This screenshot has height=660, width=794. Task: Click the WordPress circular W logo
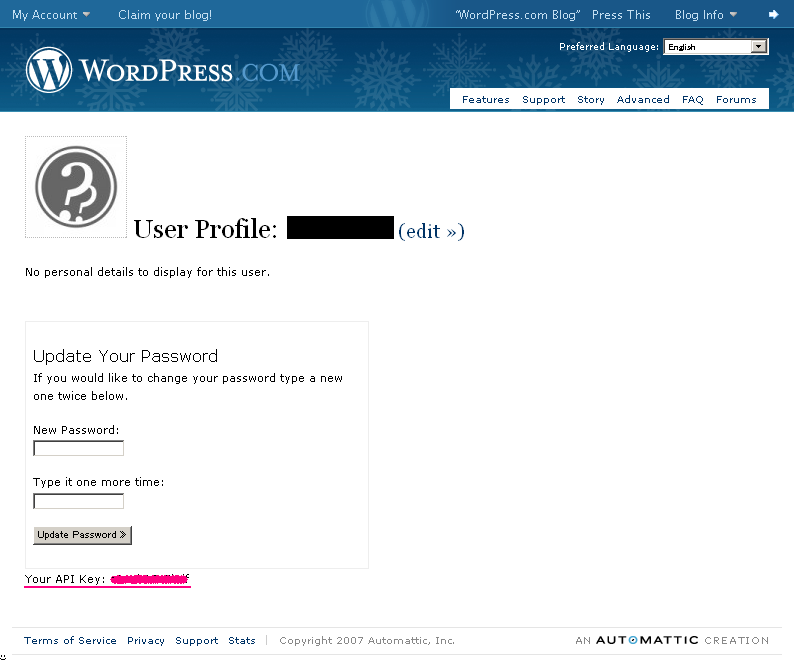tap(49, 70)
